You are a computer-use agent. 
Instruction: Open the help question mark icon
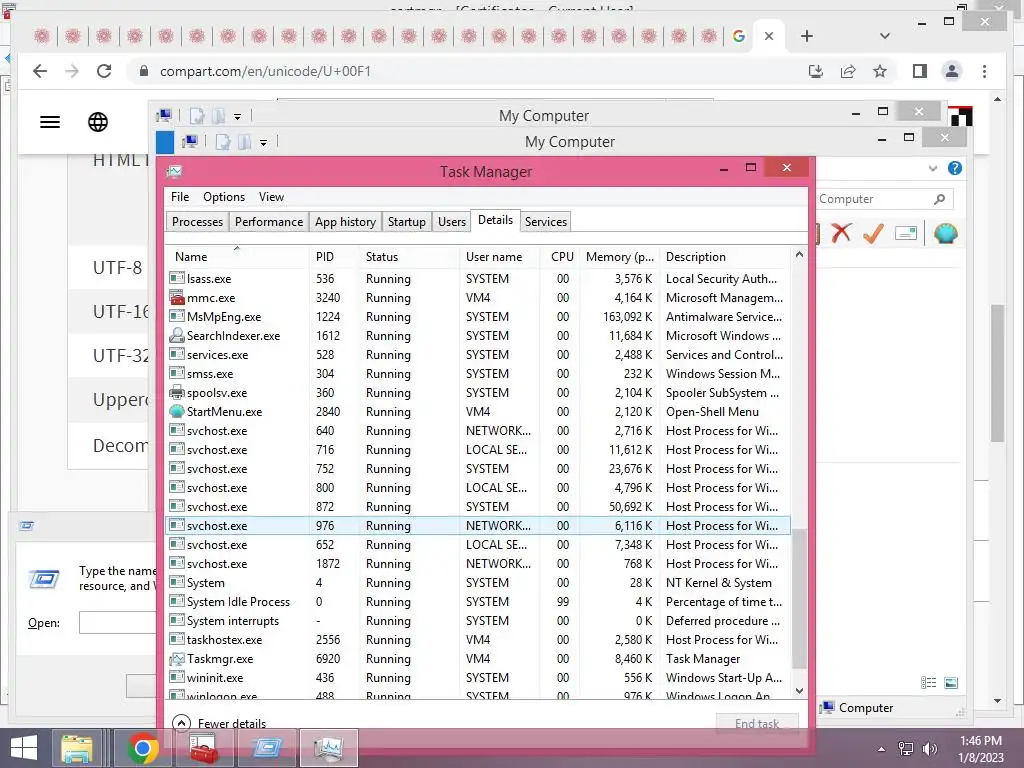pyautogui.click(x=955, y=168)
